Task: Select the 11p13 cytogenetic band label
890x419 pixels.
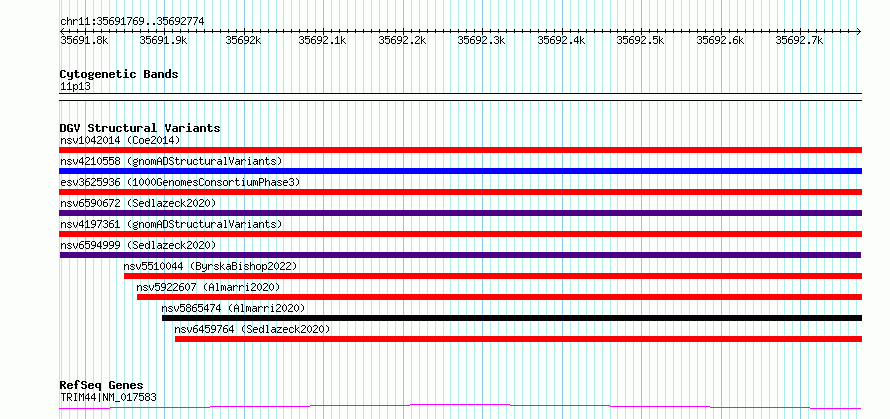Action: point(75,86)
